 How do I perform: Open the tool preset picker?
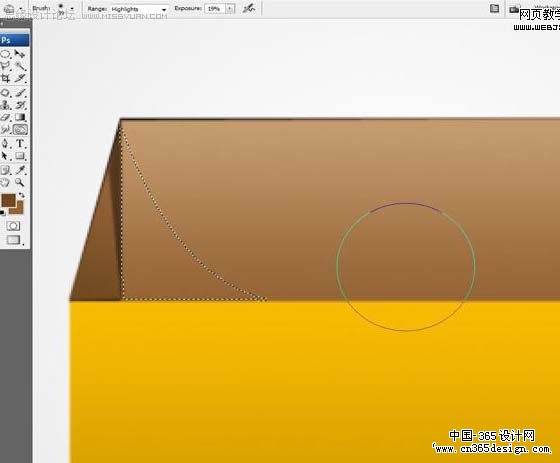point(12,9)
